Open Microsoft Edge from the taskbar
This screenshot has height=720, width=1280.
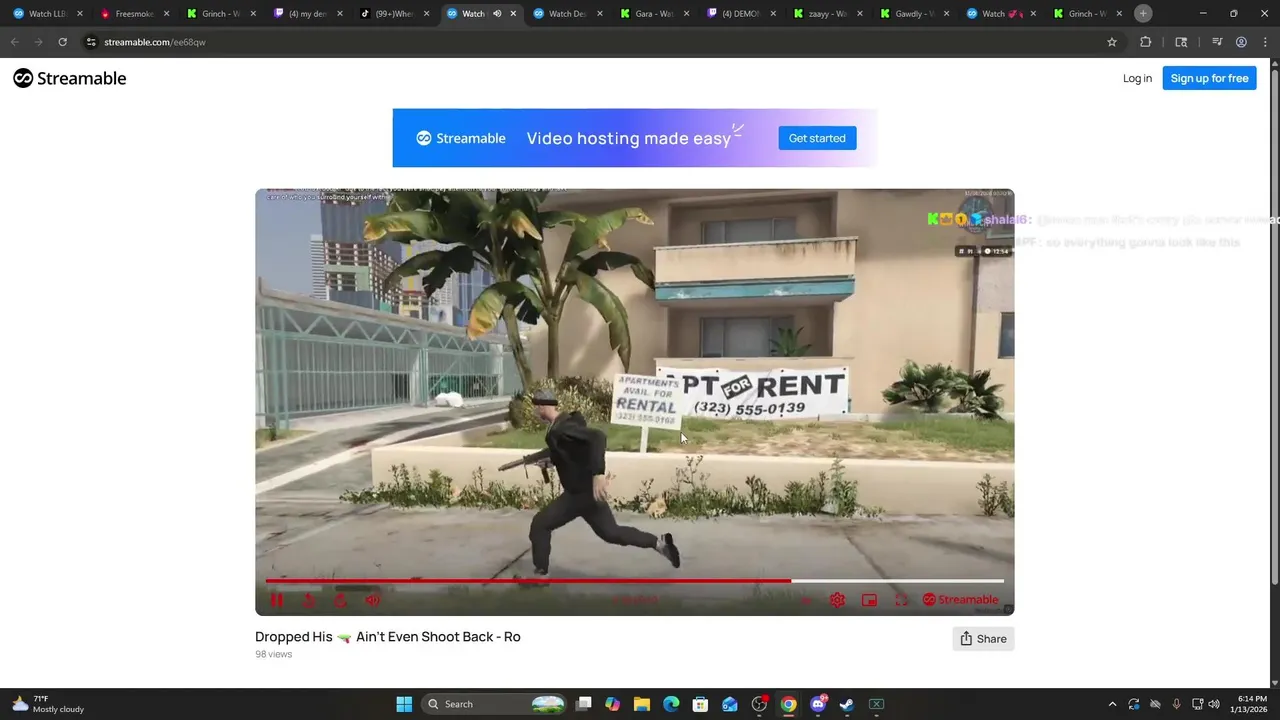click(x=671, y=704)
